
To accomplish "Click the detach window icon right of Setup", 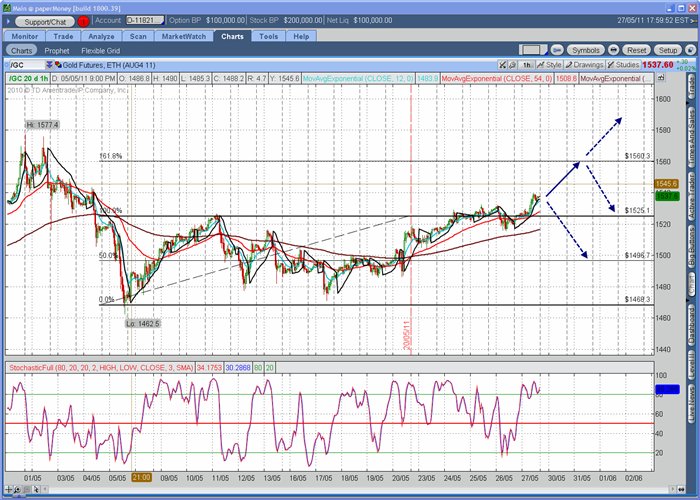I will click(x=690, y=50).
